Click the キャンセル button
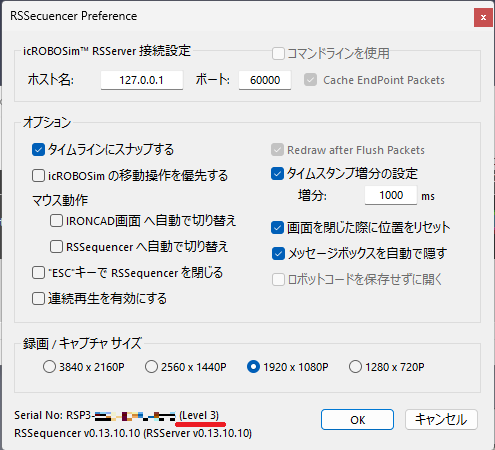Viewport: 495px width, 450px height. pos(441,420)
